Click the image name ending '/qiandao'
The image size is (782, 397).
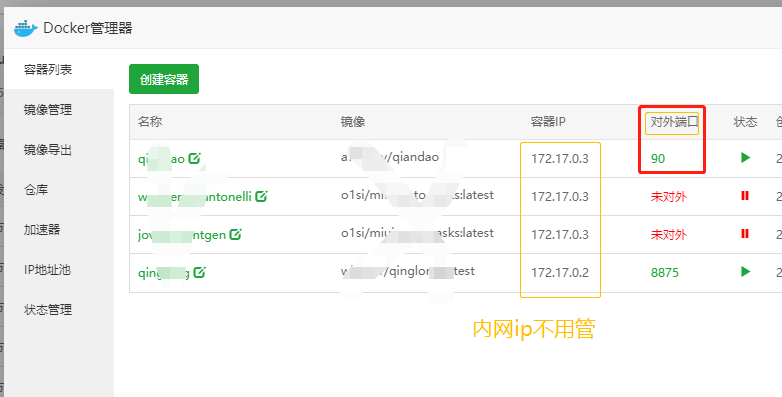point(390,157)
